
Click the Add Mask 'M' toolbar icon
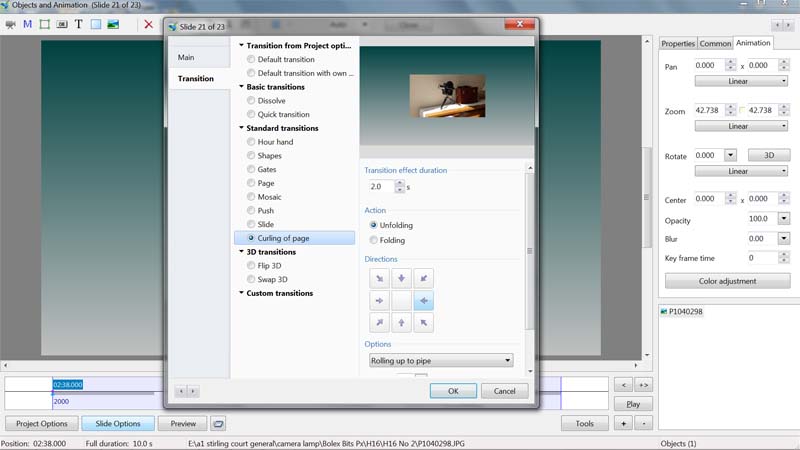tap(27, 24)
